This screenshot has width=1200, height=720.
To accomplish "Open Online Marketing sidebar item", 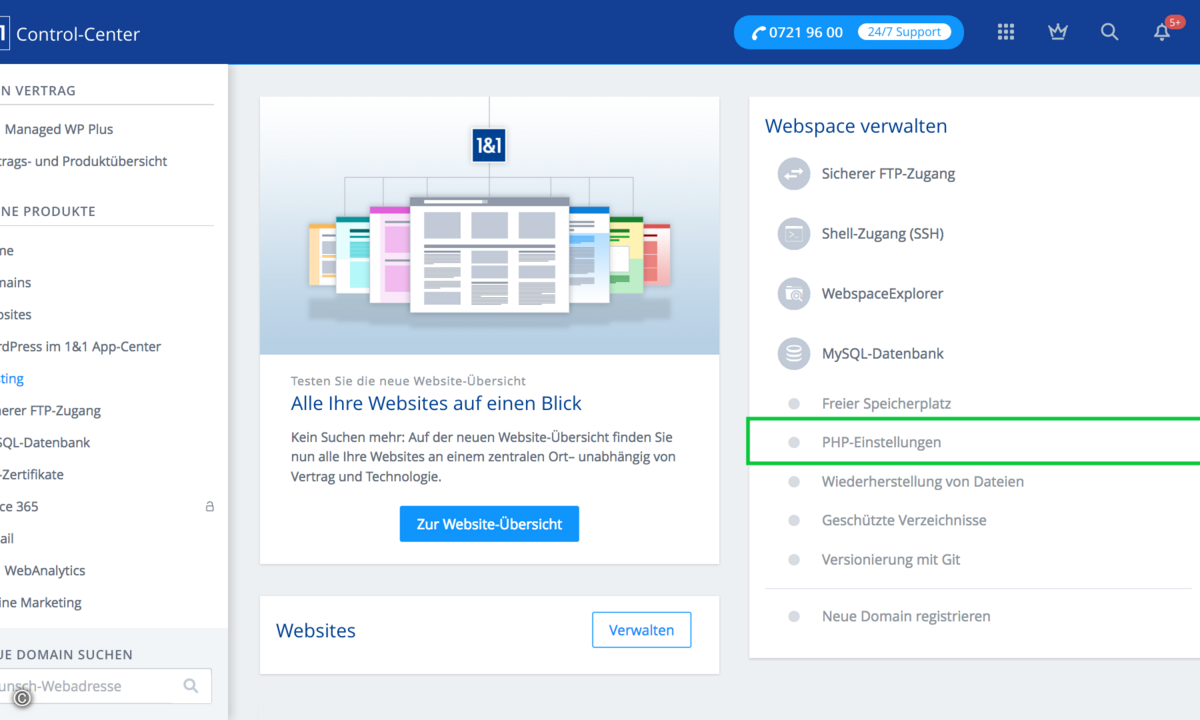I will [x=41, y=603].
